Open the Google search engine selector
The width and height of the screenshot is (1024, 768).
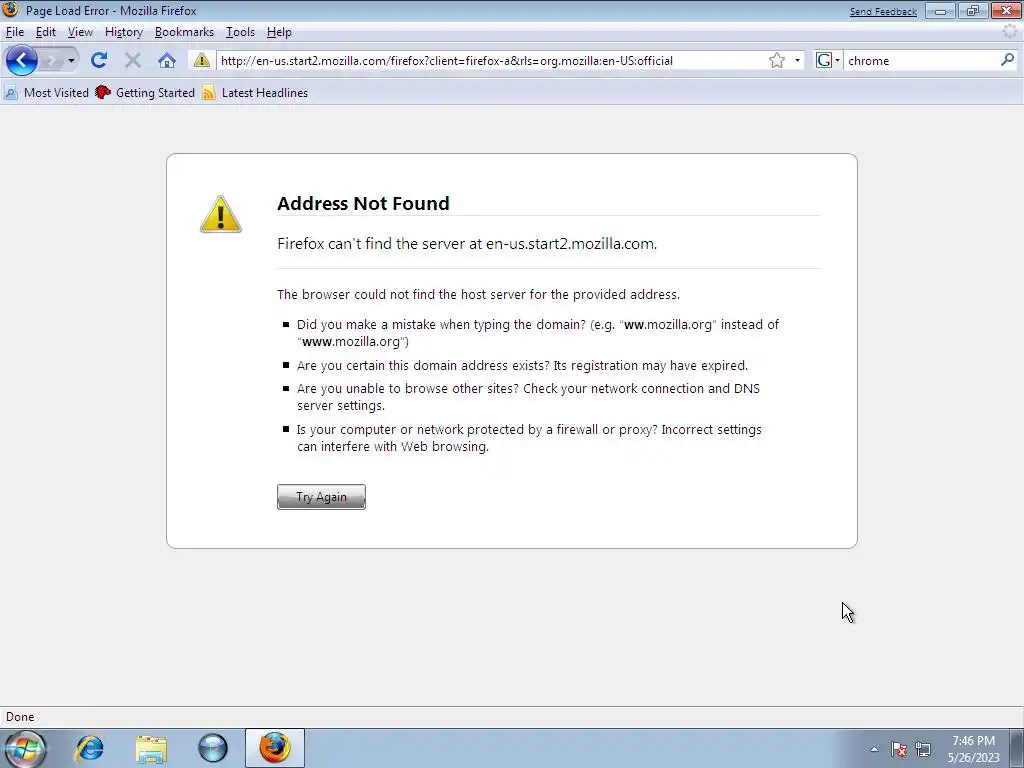(x=828, y=61)
